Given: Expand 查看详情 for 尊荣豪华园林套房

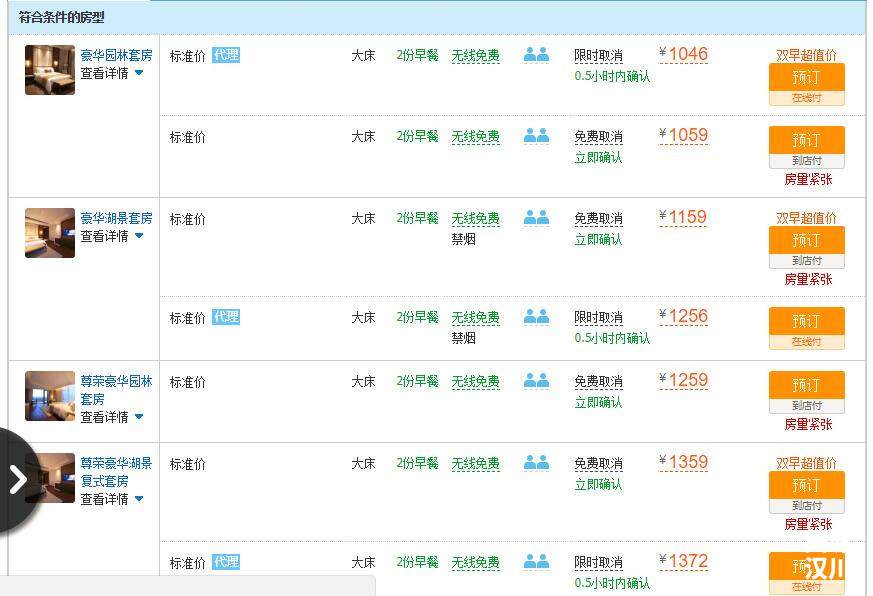Looking at the screenshot, I should coord(112,417).
